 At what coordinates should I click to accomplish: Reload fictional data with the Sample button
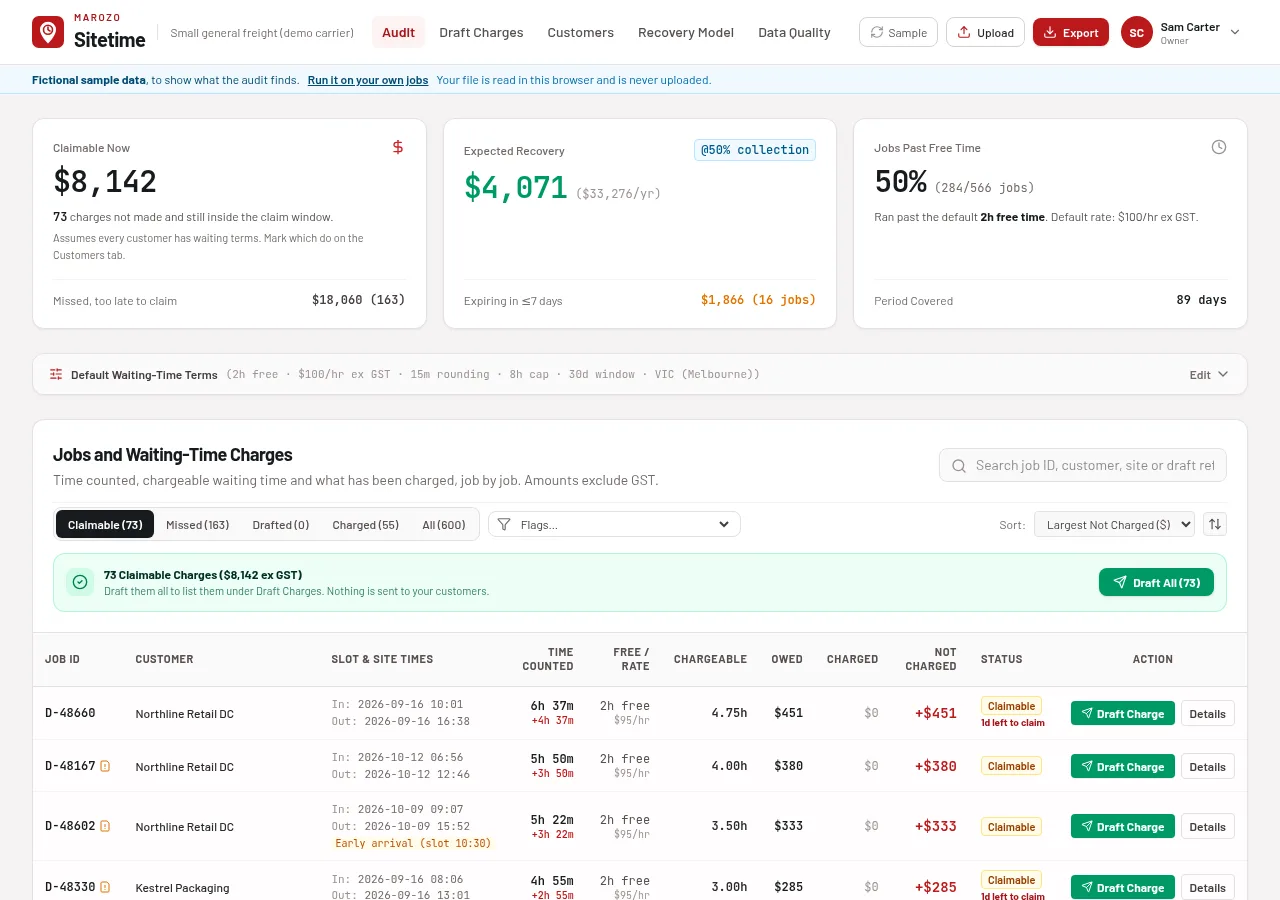click(x=898, y=32)
